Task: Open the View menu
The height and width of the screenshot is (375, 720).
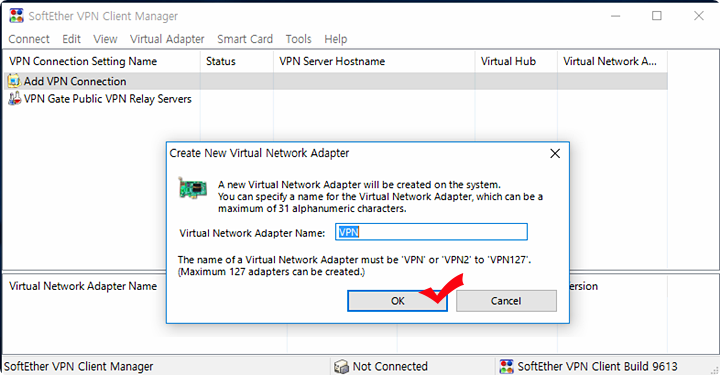Action: [x=105, y=39]
